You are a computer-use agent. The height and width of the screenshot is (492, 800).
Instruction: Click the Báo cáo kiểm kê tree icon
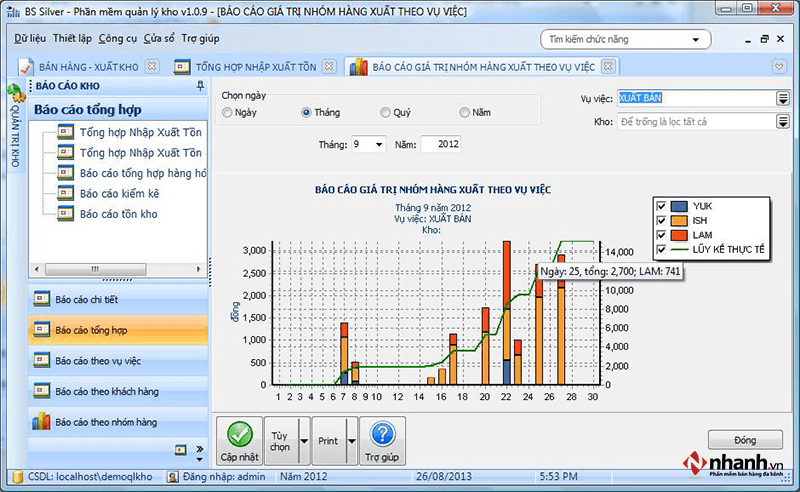[66, 193]
